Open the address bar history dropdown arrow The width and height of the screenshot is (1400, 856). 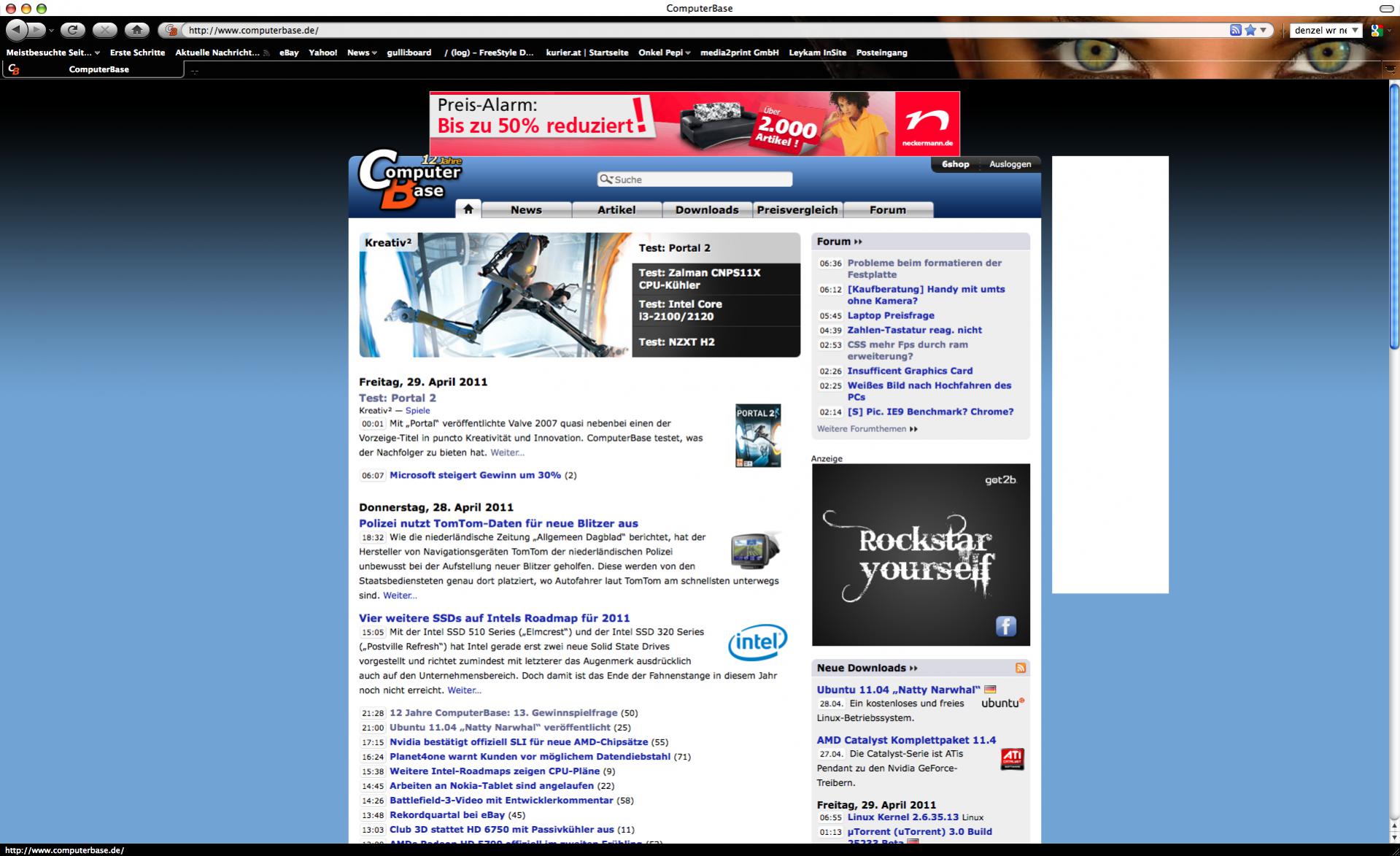(x=1264, y=30)
